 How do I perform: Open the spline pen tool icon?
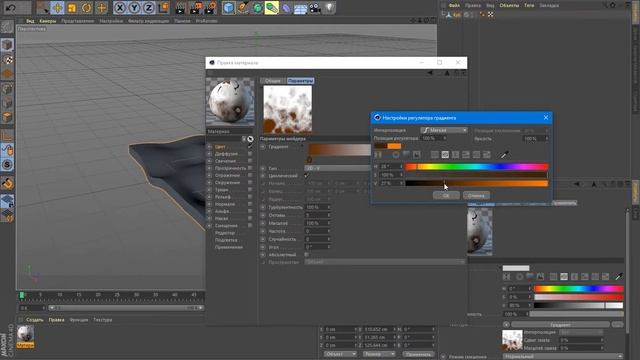[x=243, y=8]
